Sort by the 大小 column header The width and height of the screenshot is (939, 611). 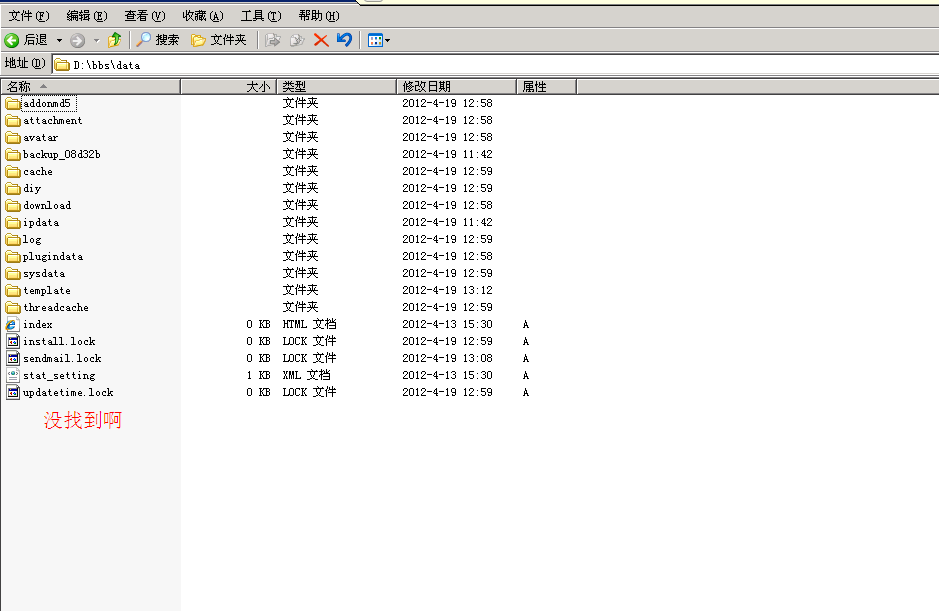(x=228, y=87)
